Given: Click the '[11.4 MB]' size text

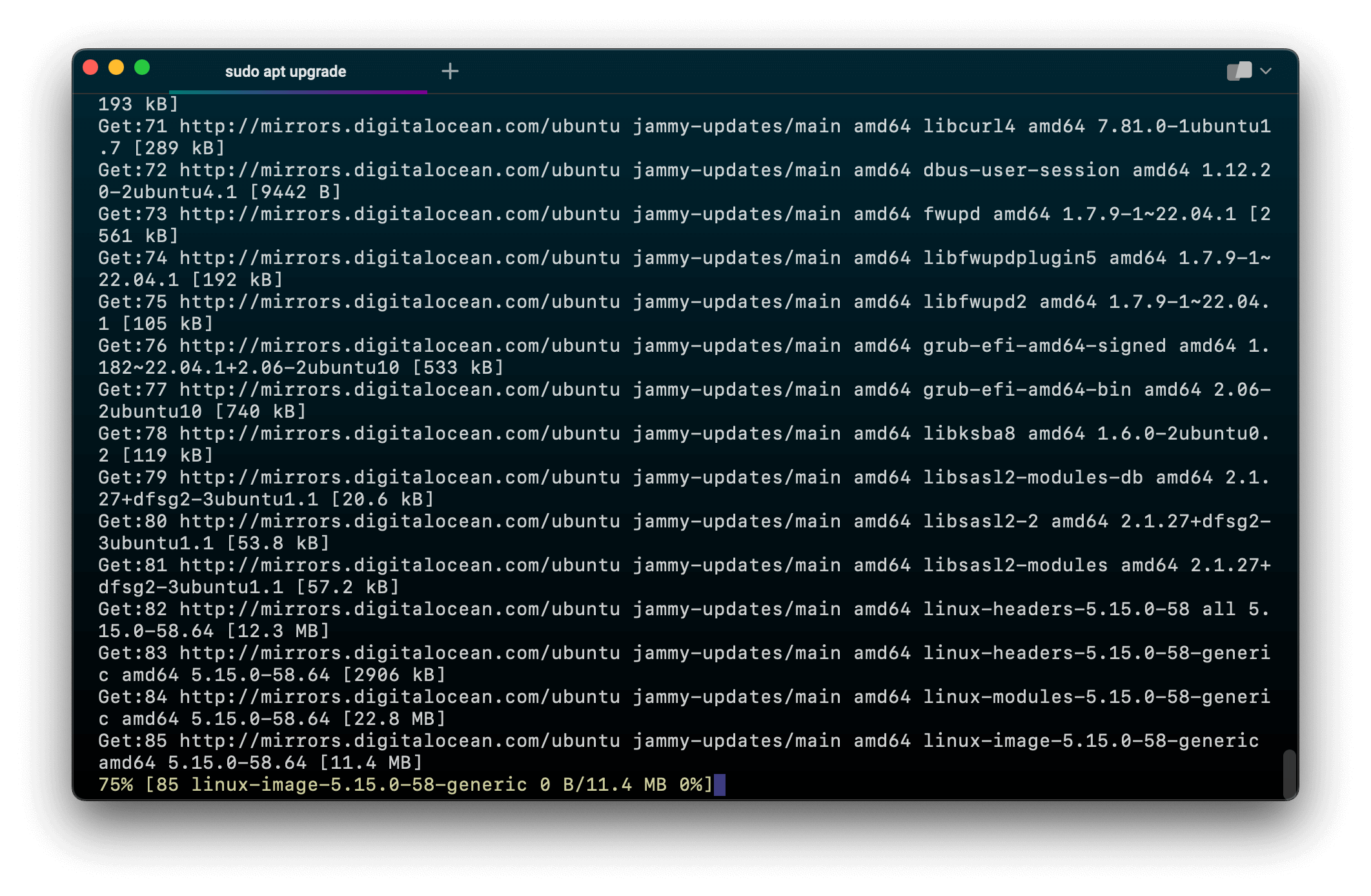Looking at the screenshot, I should (x=371, y=763).
